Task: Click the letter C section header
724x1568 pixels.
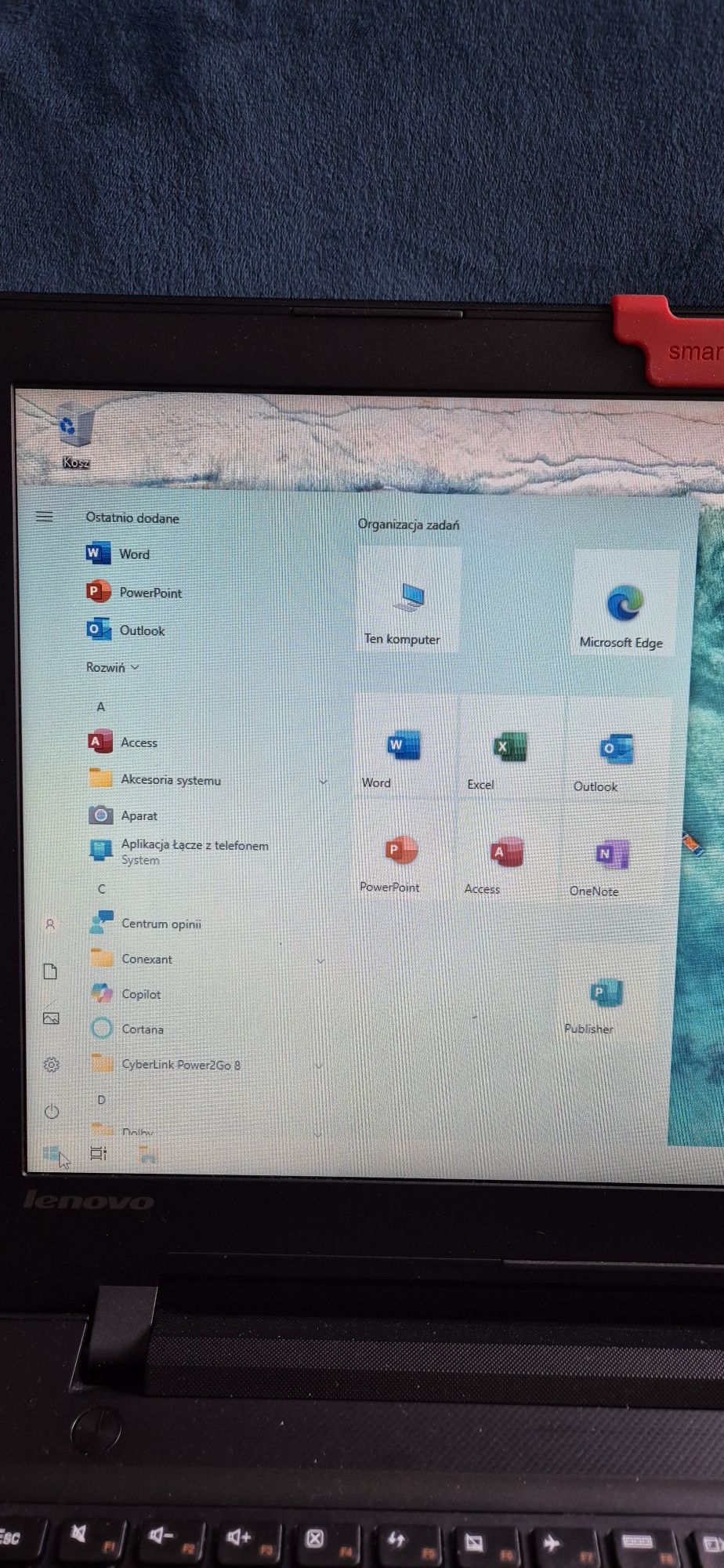Action: click(101, 888)
